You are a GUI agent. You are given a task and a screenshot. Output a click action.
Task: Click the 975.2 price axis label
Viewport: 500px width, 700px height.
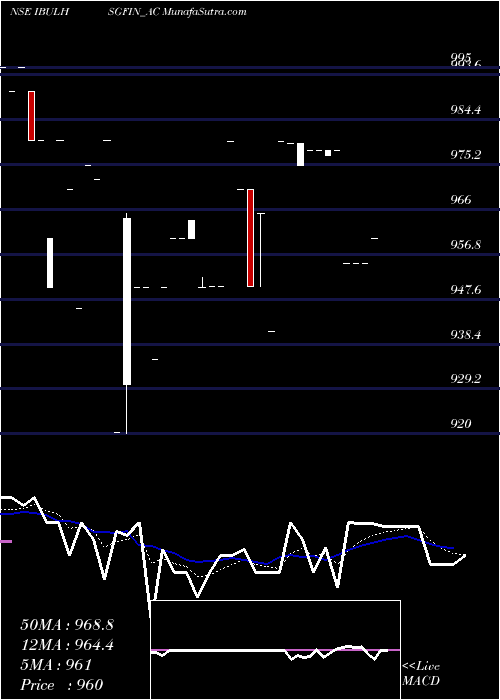[x=465, y=154]
